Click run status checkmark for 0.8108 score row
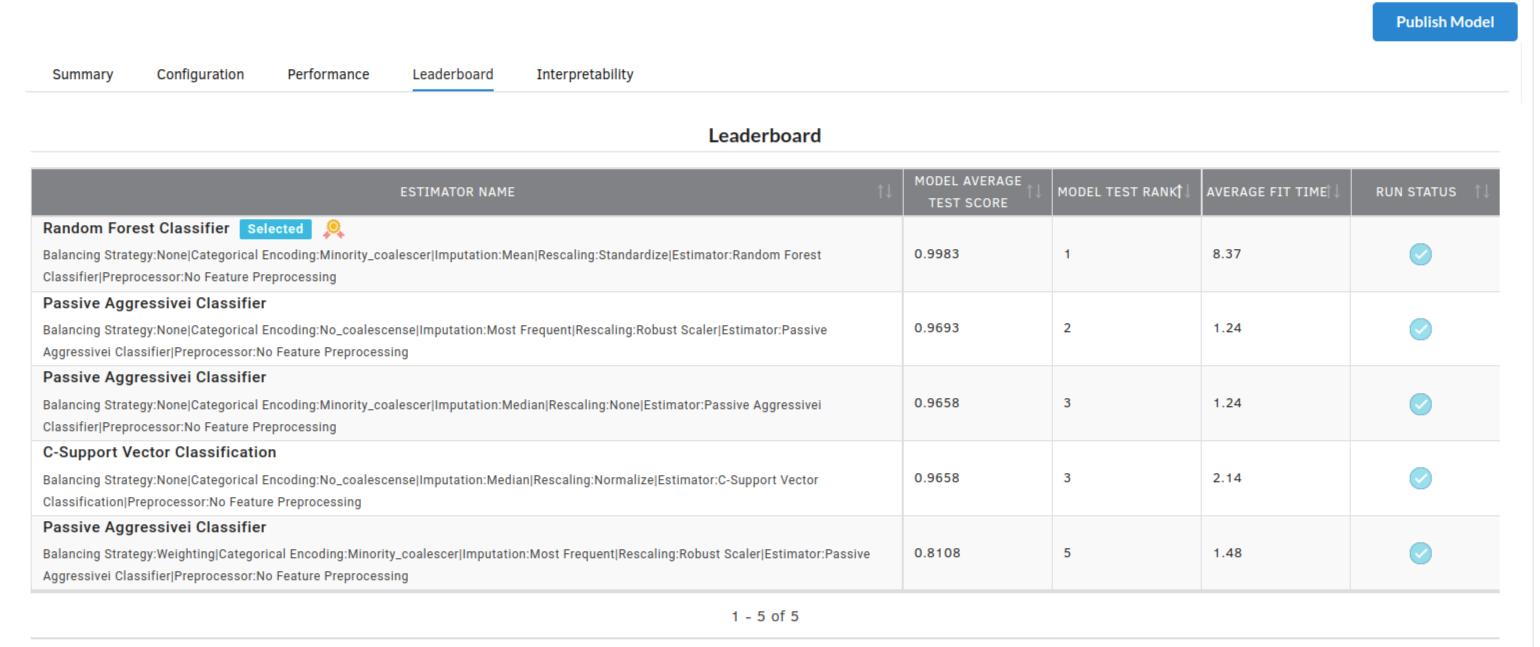This screenshot has height=647, width=1540. point(1420,553)
